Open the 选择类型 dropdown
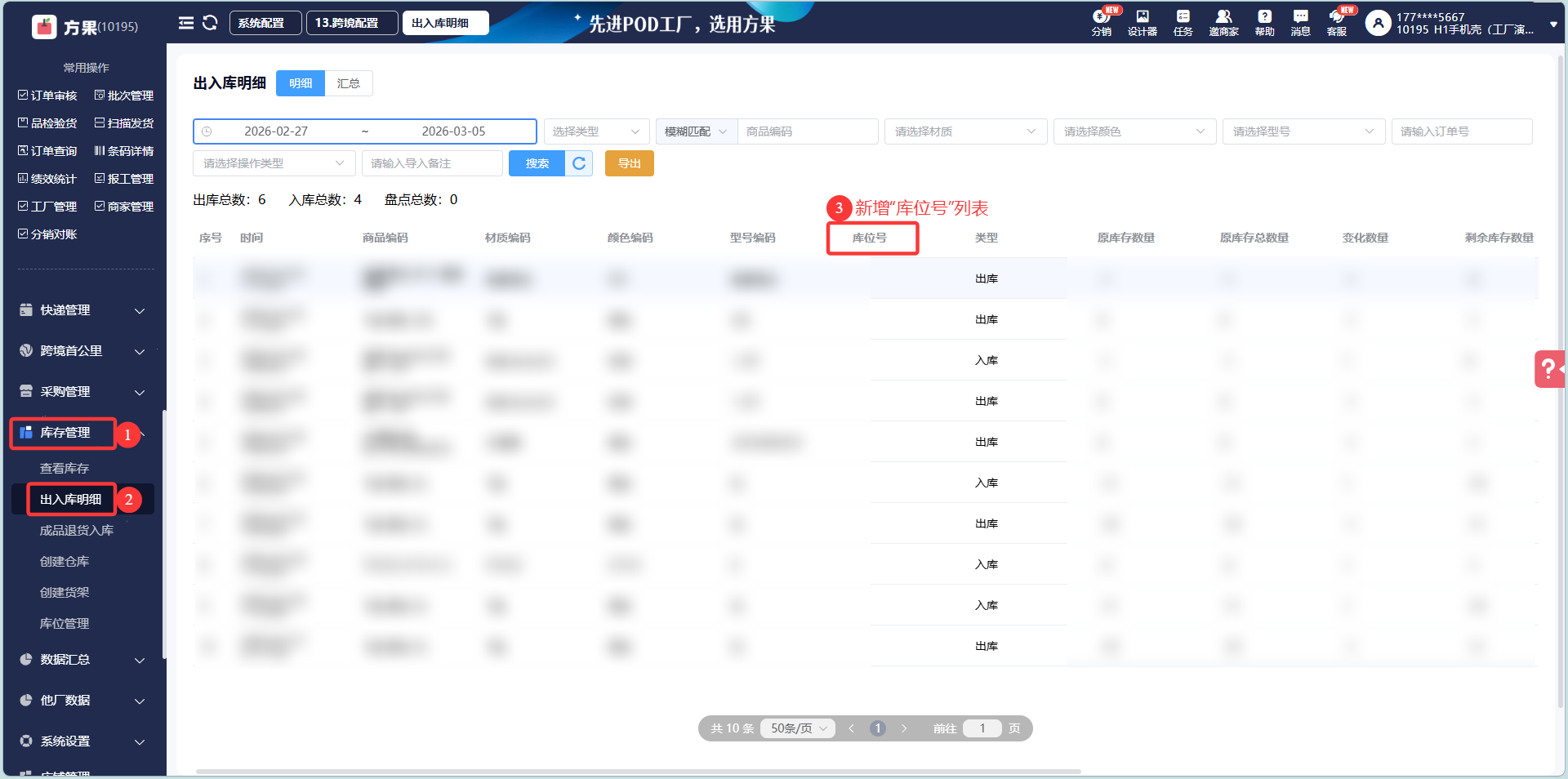 [596, 131]
